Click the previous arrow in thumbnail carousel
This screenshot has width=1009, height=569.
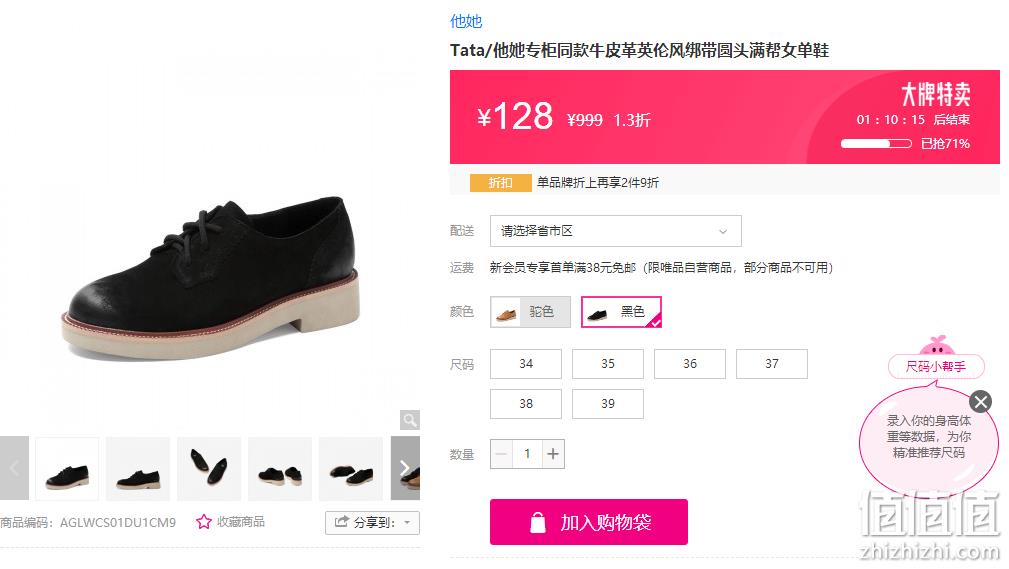point(14,468)
